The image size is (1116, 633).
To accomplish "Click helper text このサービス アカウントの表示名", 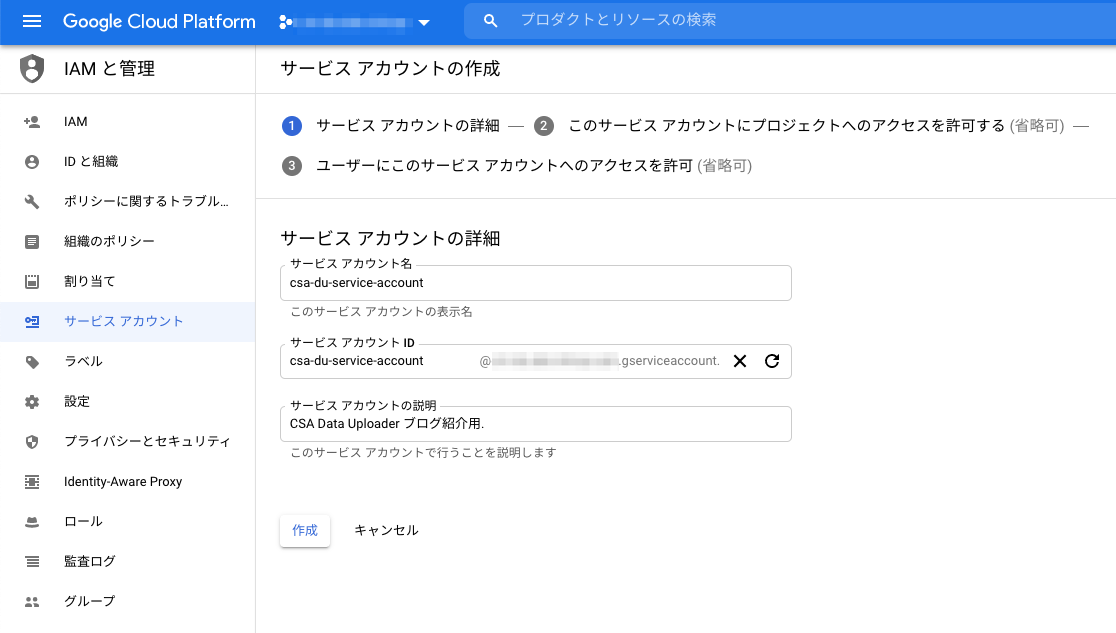I will click(x=381, y=312).
